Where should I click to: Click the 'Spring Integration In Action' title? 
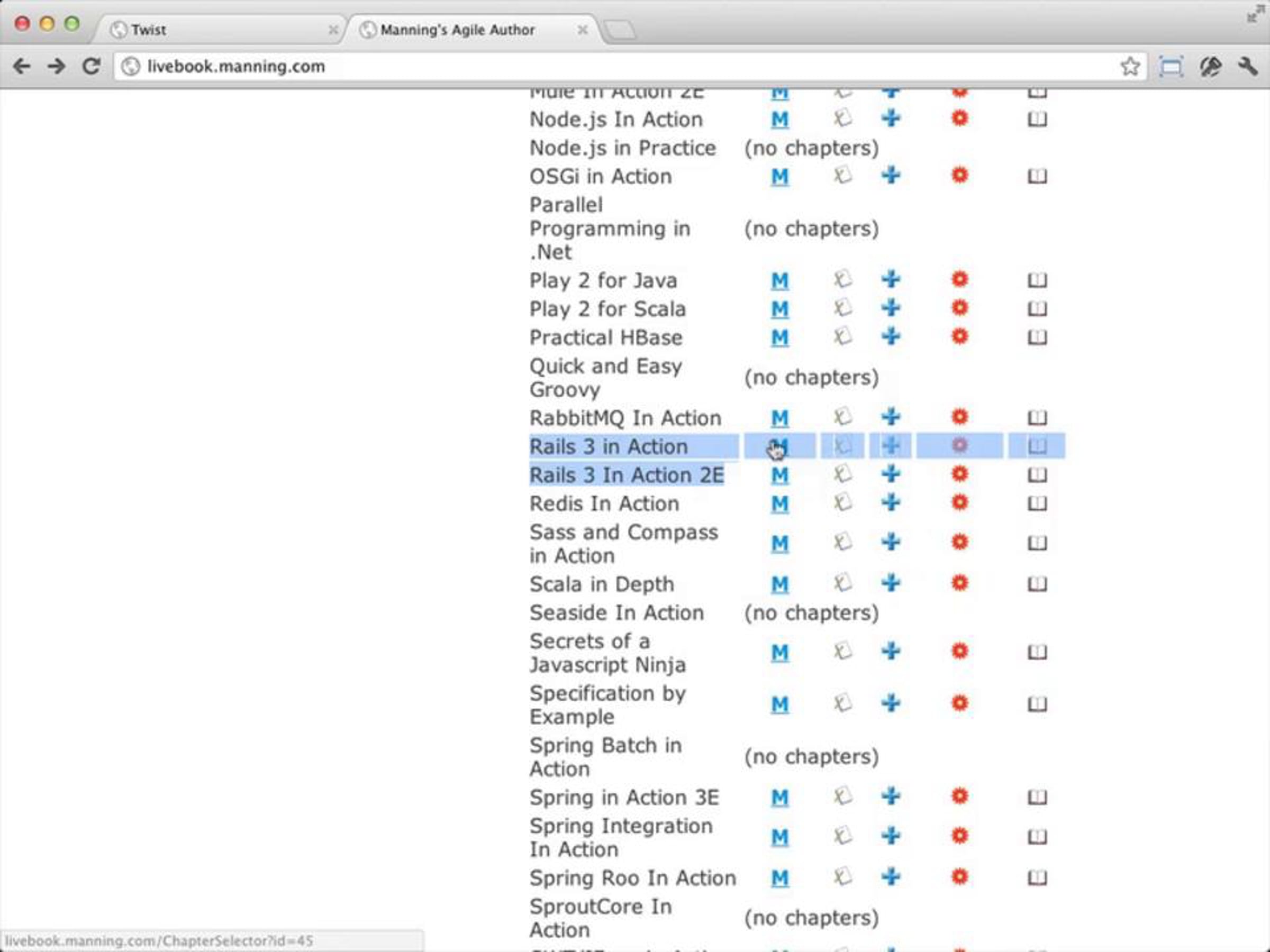[621, 838]
